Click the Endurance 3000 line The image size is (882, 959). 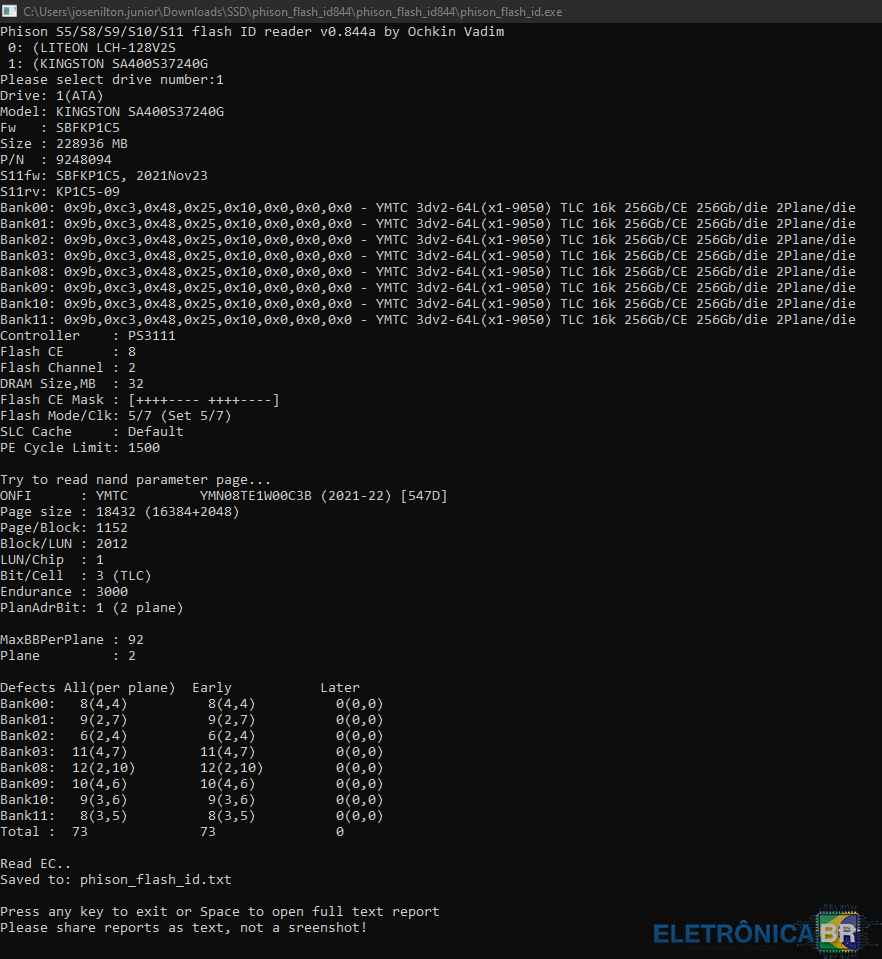point(64,592)
